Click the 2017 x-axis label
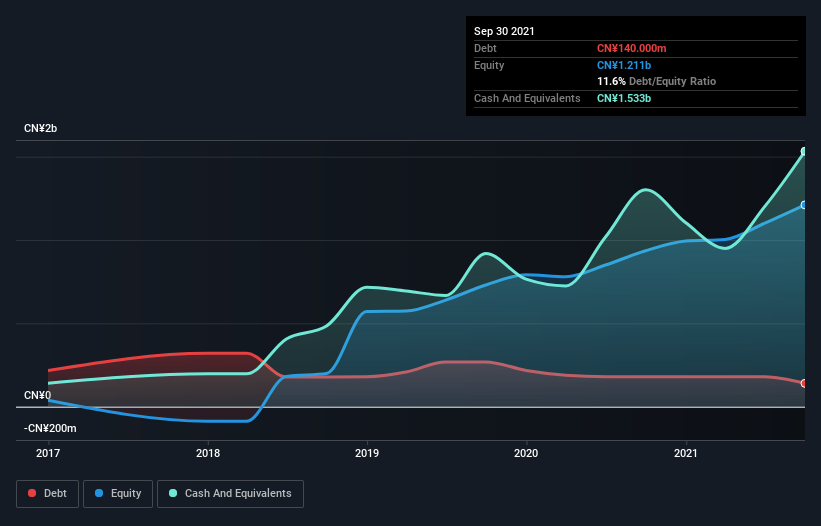The height and width of the screenshot is (526, 821). tap(48, 453)
